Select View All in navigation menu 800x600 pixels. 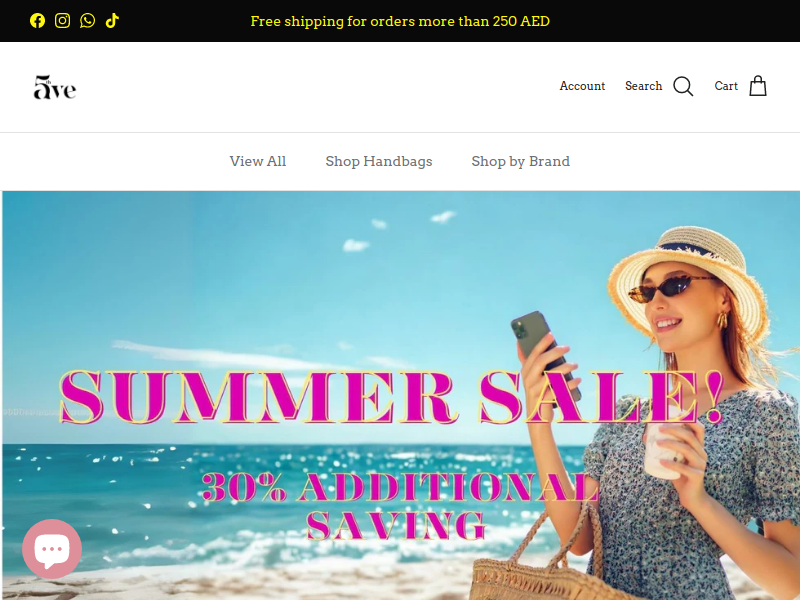pos(258,161)
